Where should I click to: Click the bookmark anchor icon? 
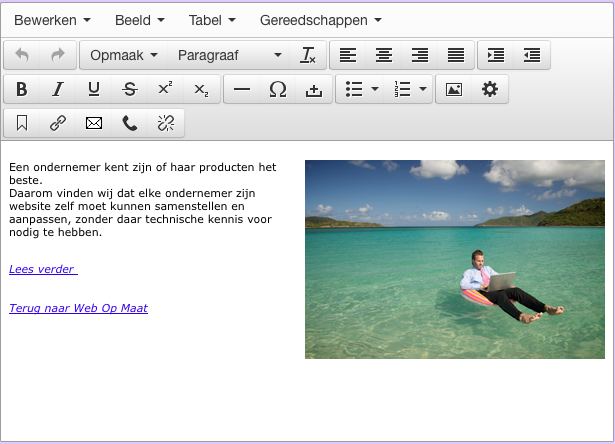tap(22, 123)
